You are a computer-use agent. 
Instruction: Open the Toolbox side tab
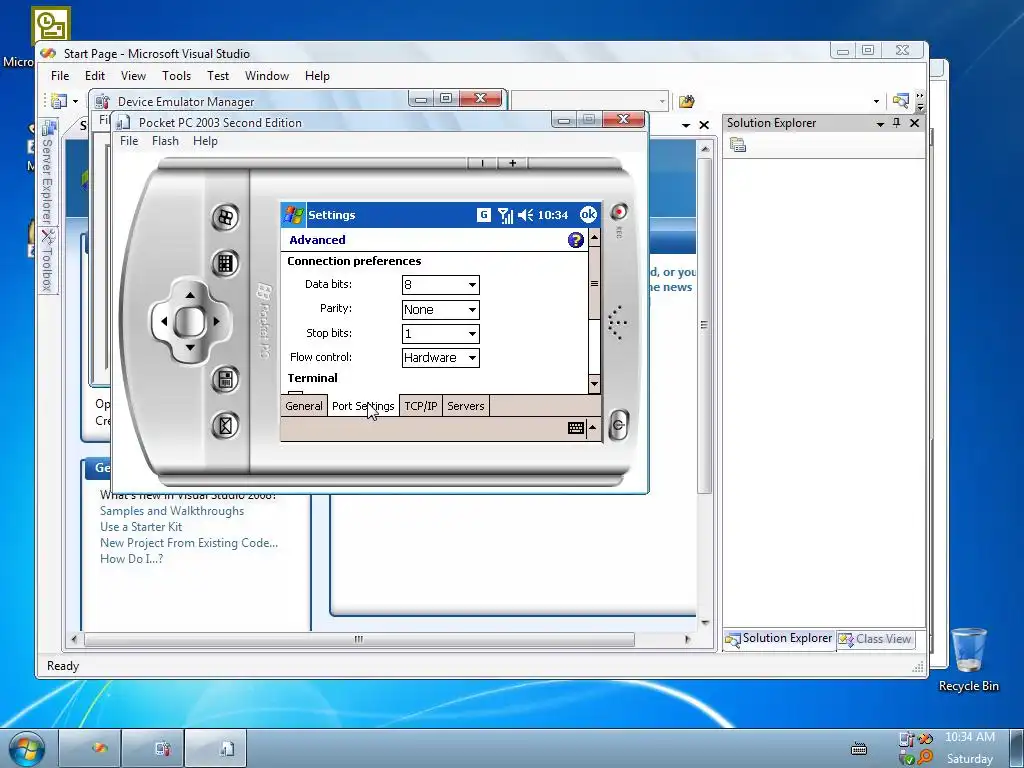click(46, 261)
